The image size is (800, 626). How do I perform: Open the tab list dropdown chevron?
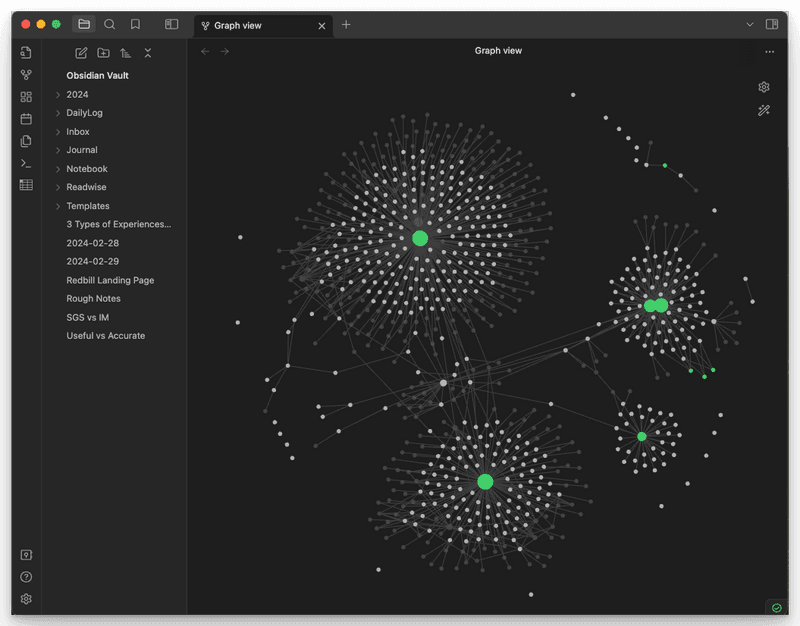point(750,24)
